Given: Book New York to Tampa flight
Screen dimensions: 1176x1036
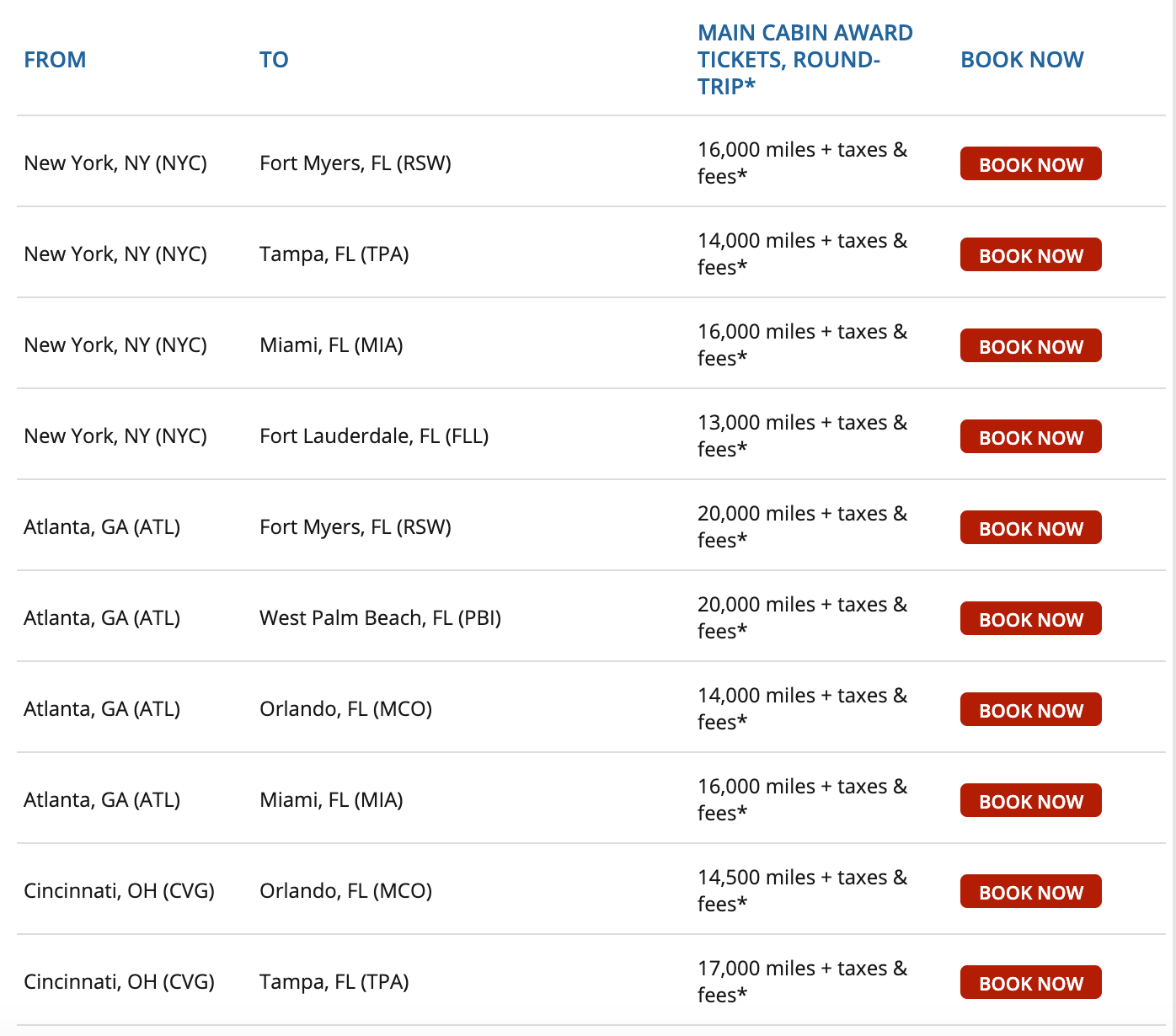Looking at the screenshot, I should pos(1030,255).
